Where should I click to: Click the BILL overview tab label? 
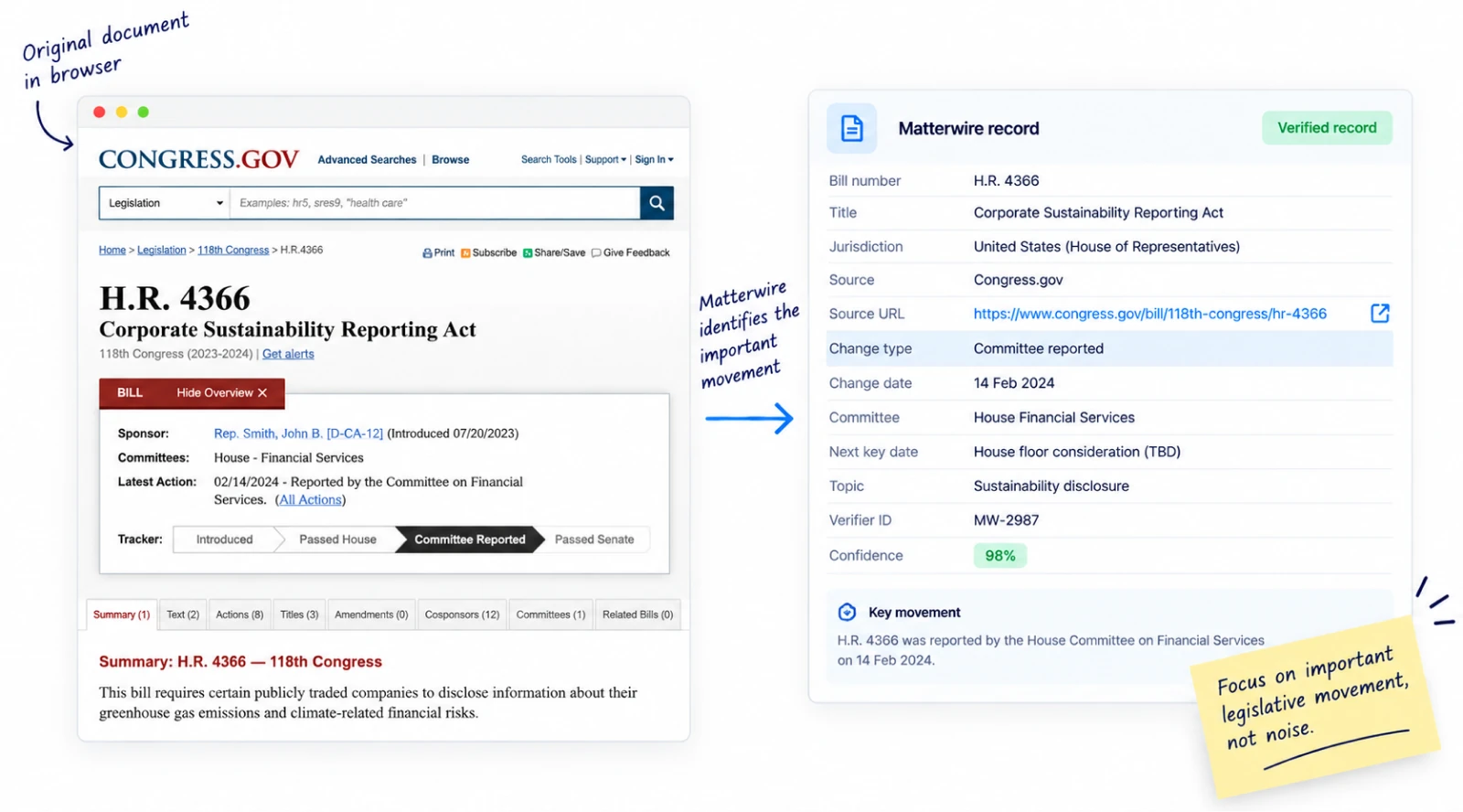click(x=130, y=393)
